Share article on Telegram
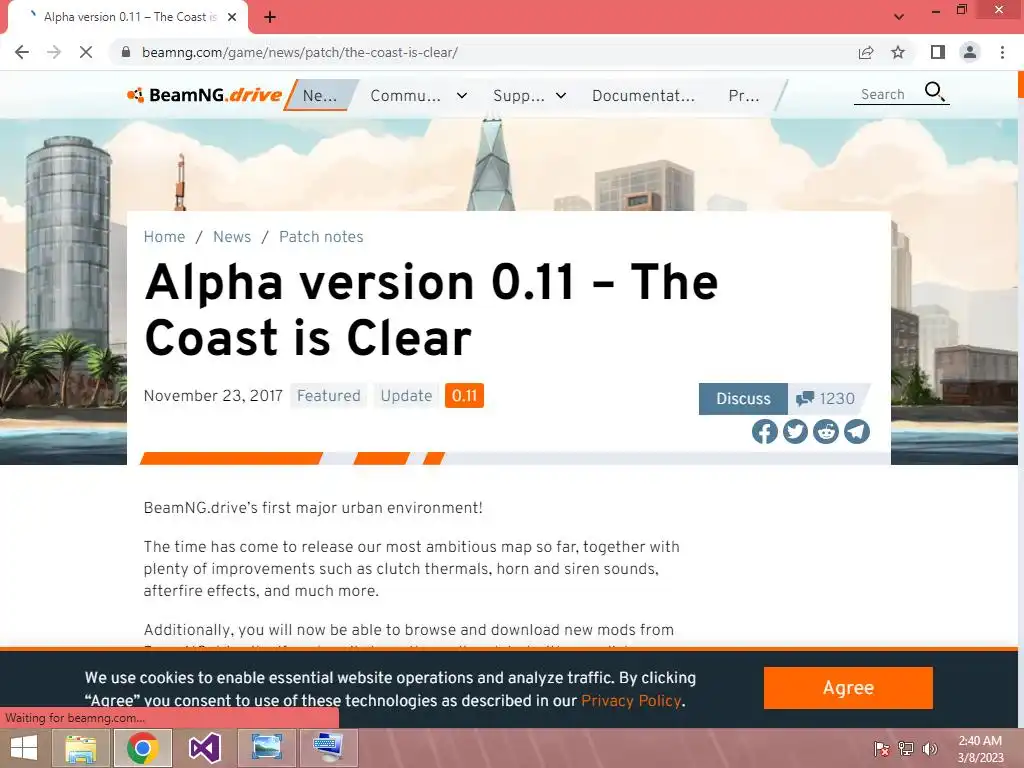 point(857,432)
